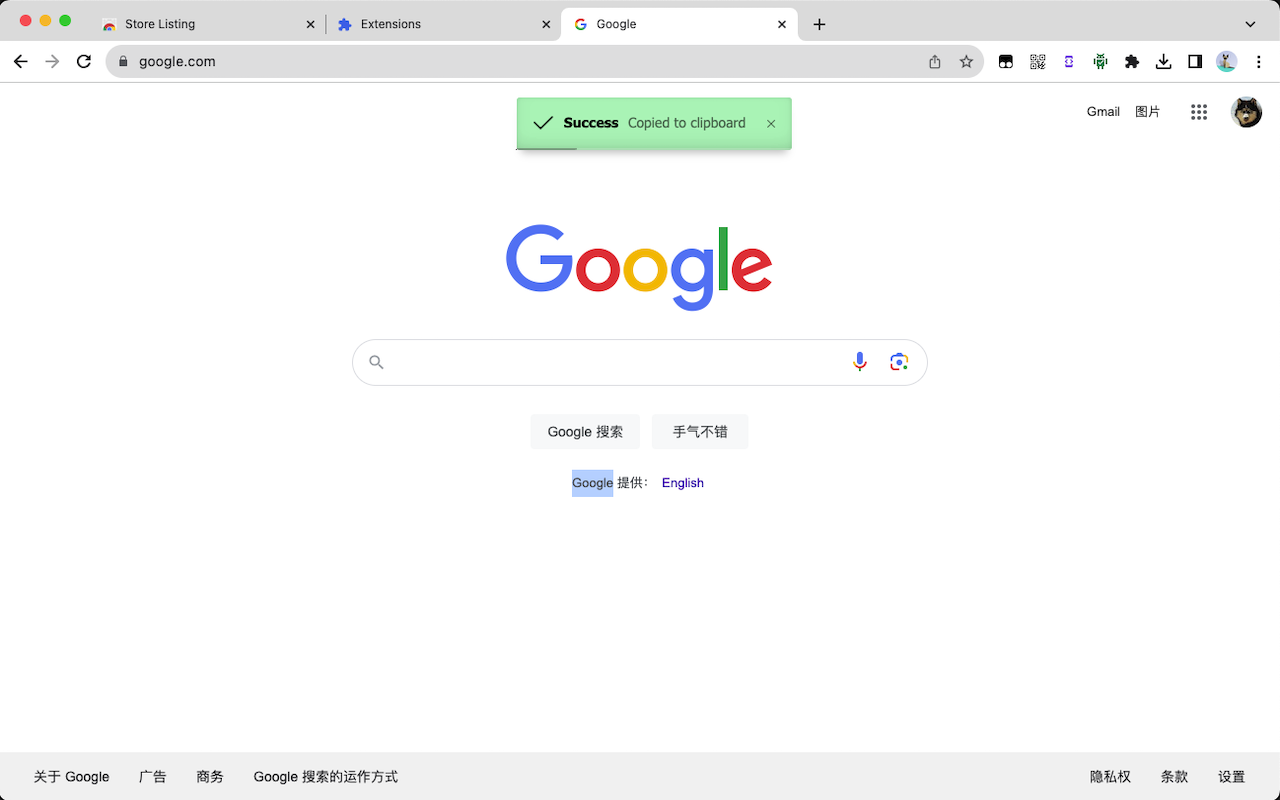Open the downloads icon in toolbar
This screenshot has height=800, width=1280.
1163,62
